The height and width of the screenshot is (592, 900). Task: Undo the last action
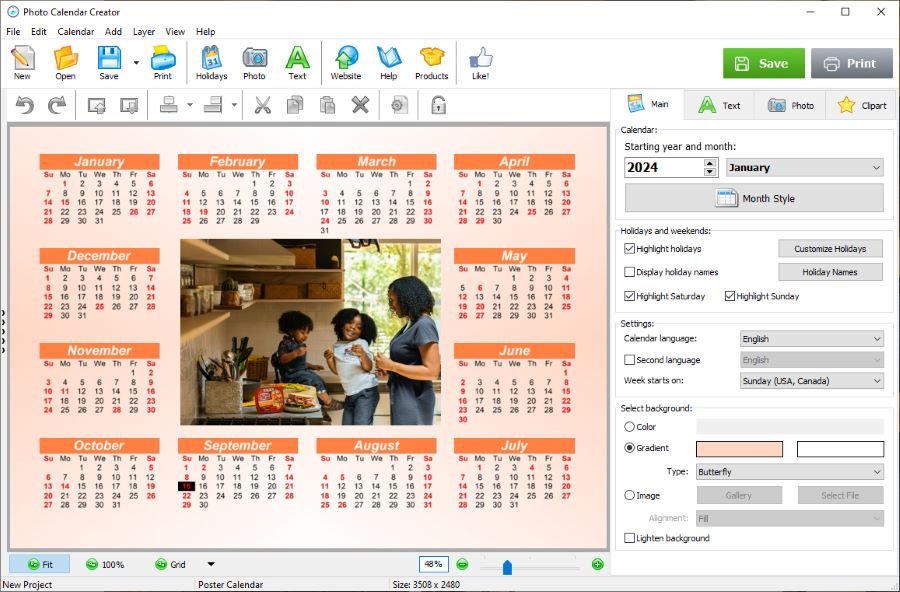(x=25, y=105)
